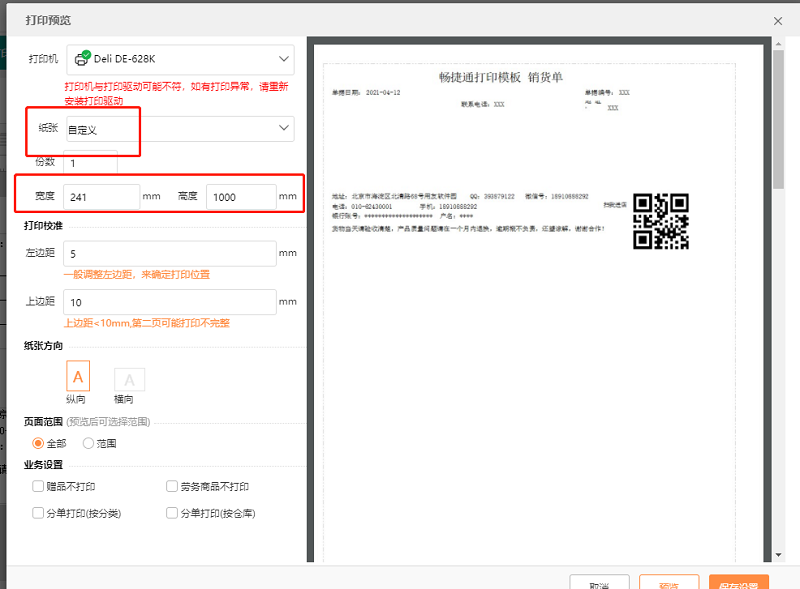Select the 范围 page range radio button
Viewport: 800px width, 589px height.
tap(88, 443)
